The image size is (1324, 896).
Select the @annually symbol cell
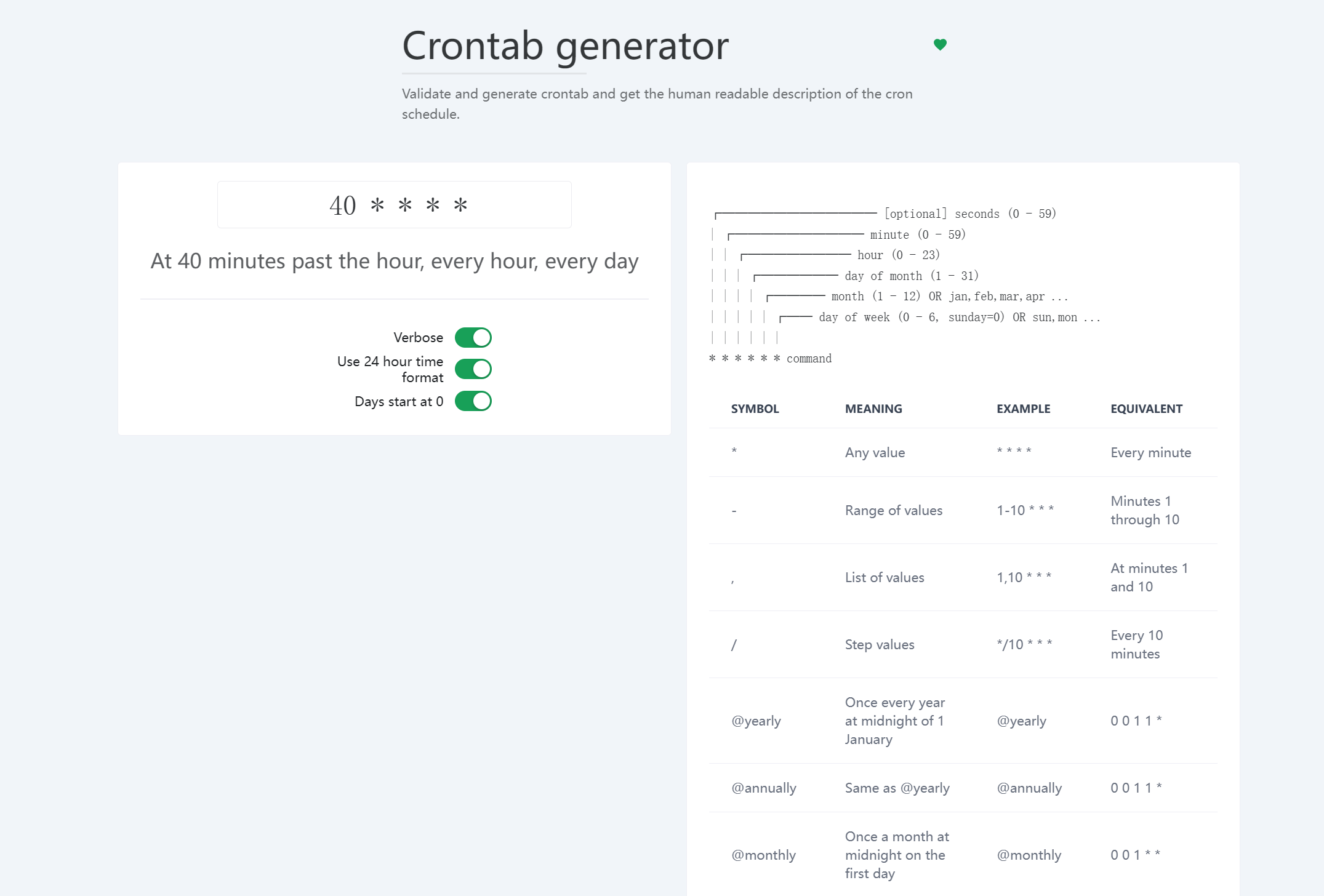pyautogui.click(x=763, y=788)
